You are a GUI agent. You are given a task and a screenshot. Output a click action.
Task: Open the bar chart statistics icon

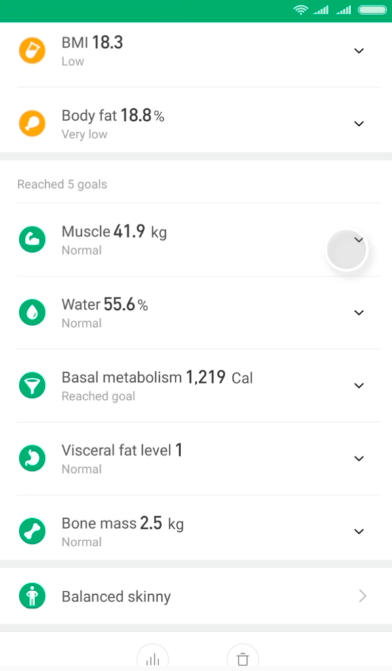(x=153, y=658)
